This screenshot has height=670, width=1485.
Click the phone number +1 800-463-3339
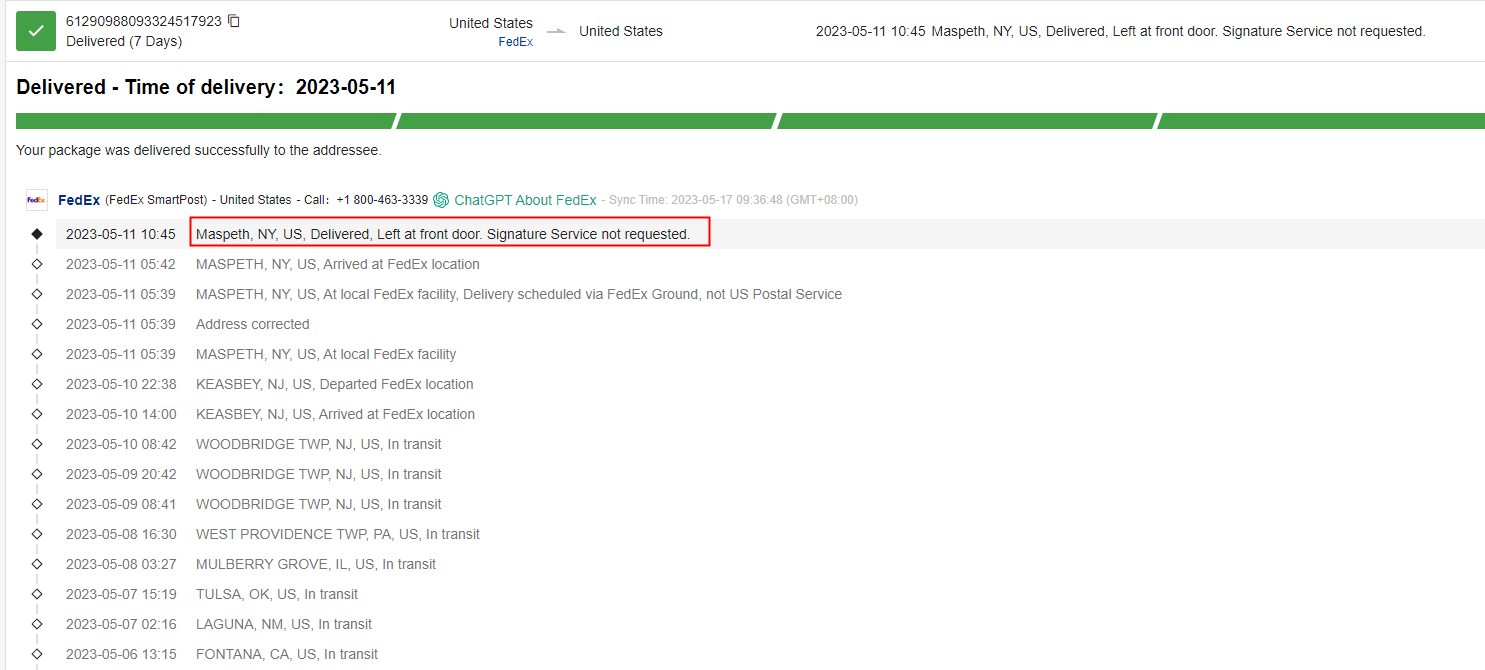pyautogui.click(x=382, y=200)
